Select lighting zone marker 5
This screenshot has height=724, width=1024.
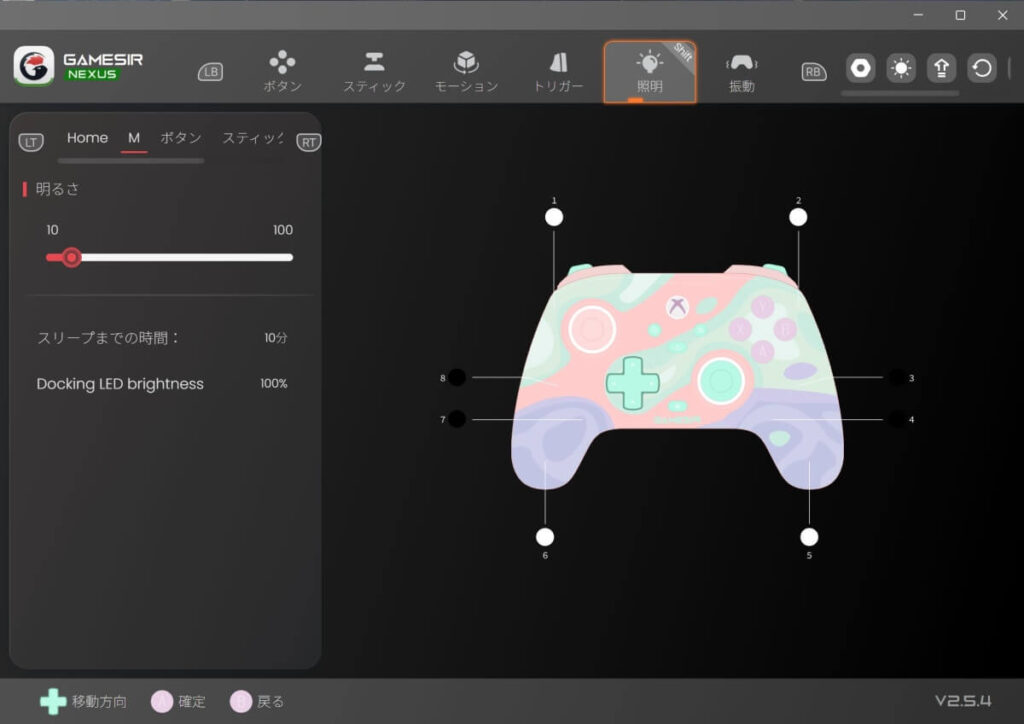809,537
